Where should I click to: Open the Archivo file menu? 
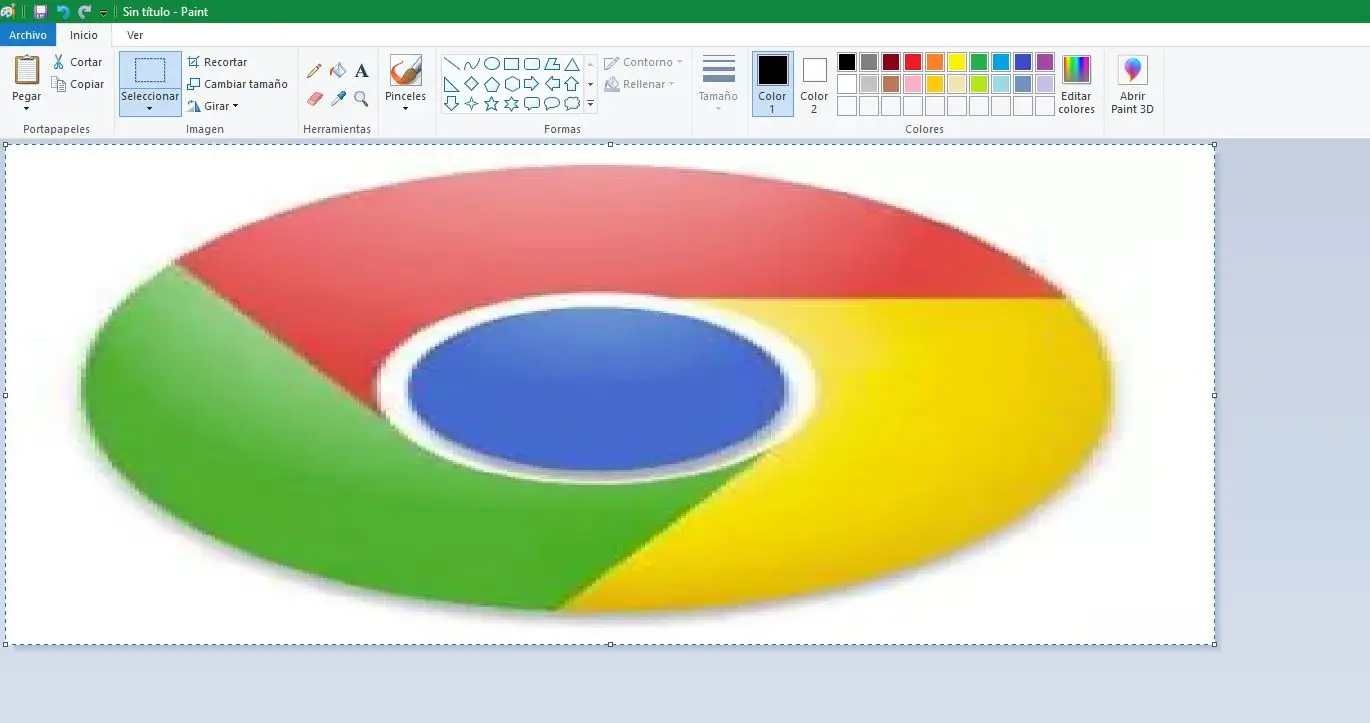(28, 35)
